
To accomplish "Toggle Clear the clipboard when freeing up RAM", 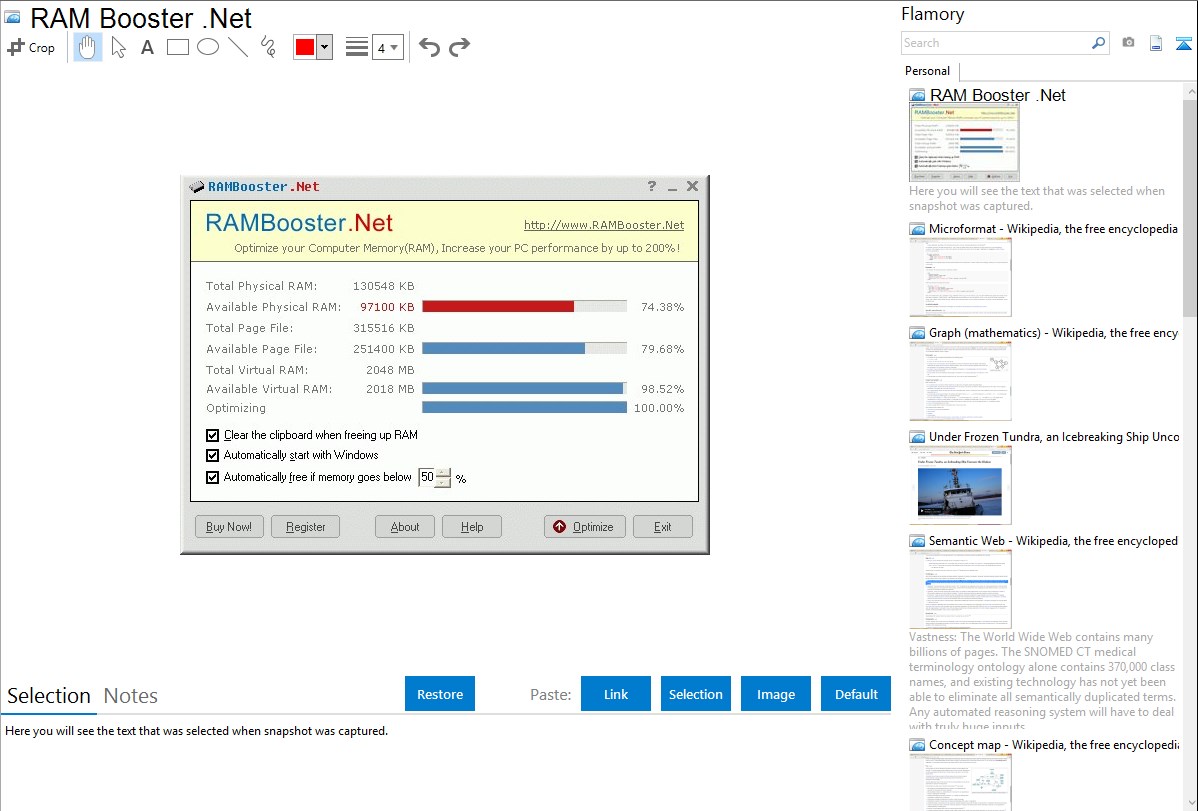I will [212, 436].
